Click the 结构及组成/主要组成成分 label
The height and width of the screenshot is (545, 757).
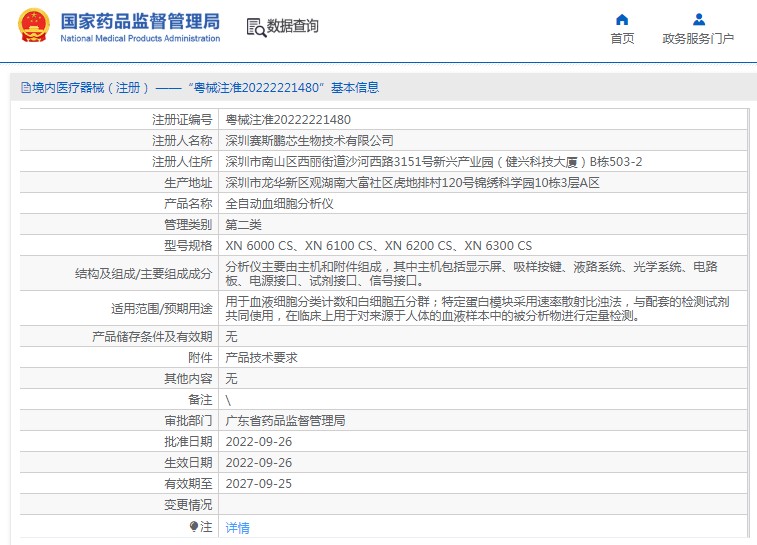click(x=143, y=274)
